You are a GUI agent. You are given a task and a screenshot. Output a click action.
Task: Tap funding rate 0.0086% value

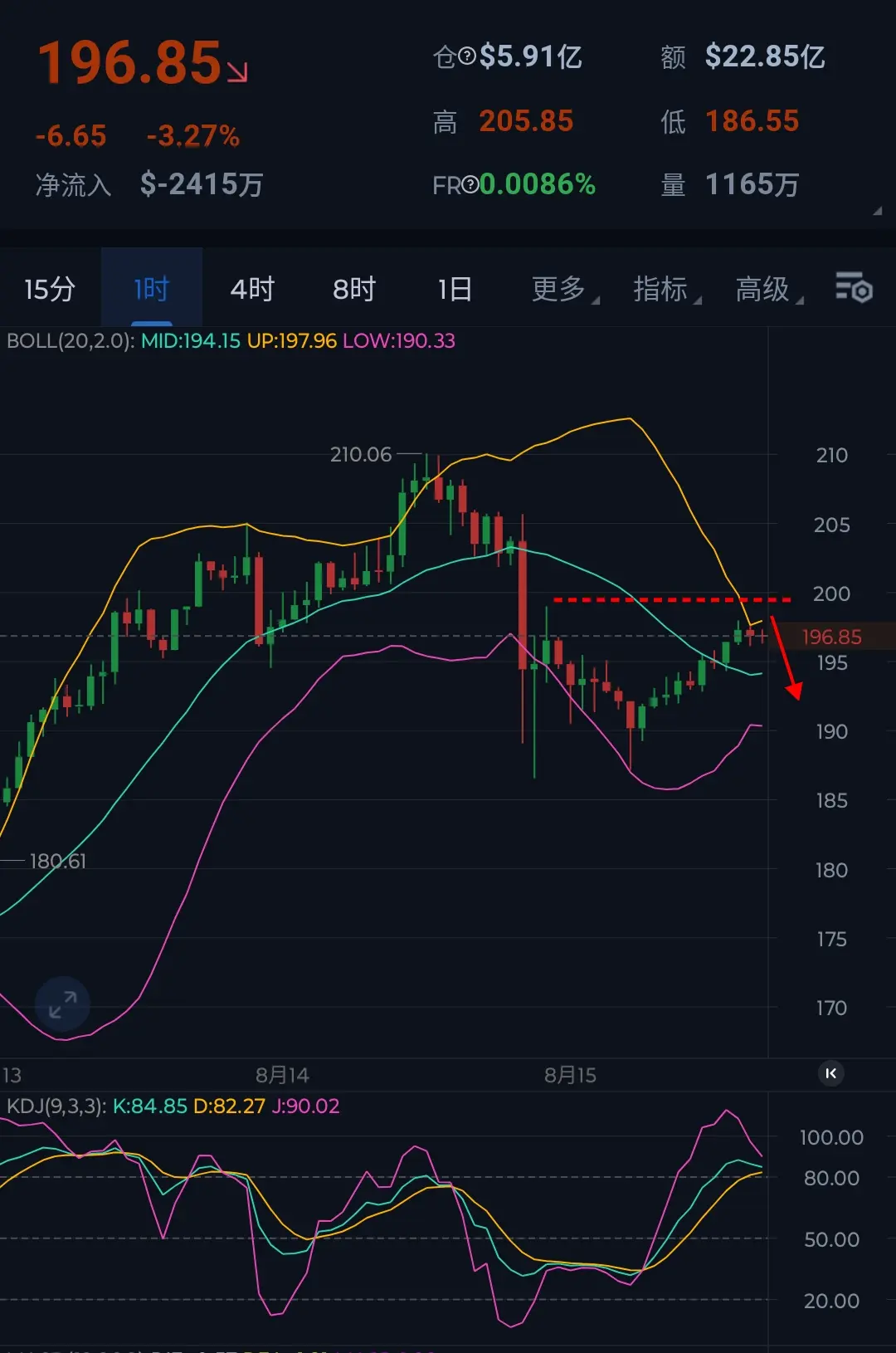(x=538, y=184)
